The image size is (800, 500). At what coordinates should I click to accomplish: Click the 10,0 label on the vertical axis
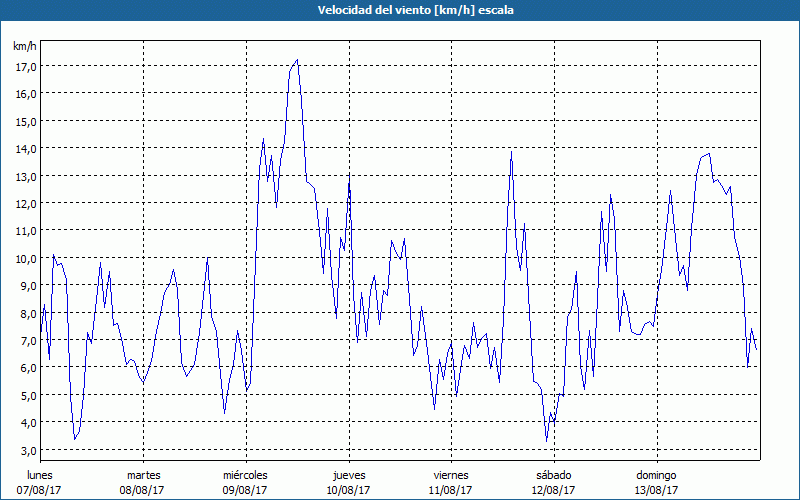(x=26, y=258)
